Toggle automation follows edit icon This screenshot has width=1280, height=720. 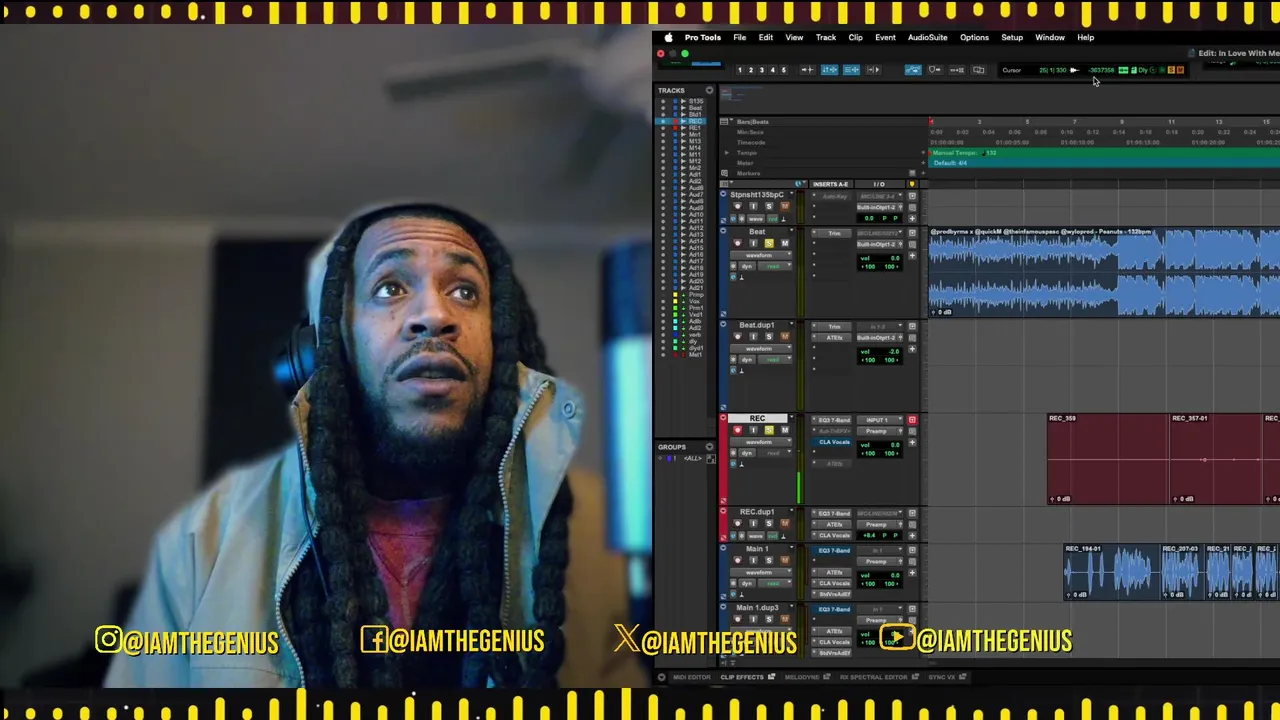click(913, 70)
